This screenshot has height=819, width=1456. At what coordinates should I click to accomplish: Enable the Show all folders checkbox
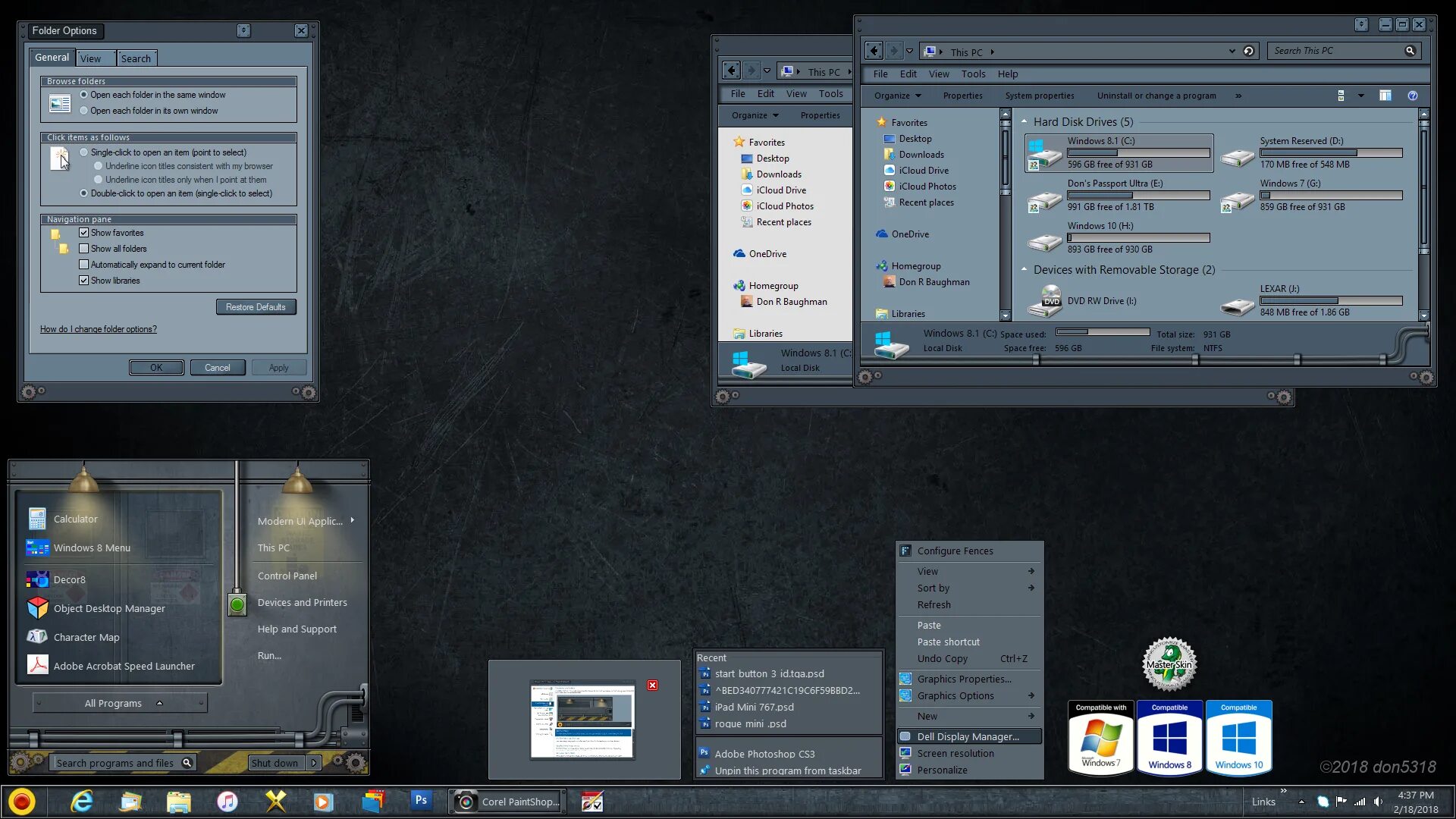click(x=83, y=248)
